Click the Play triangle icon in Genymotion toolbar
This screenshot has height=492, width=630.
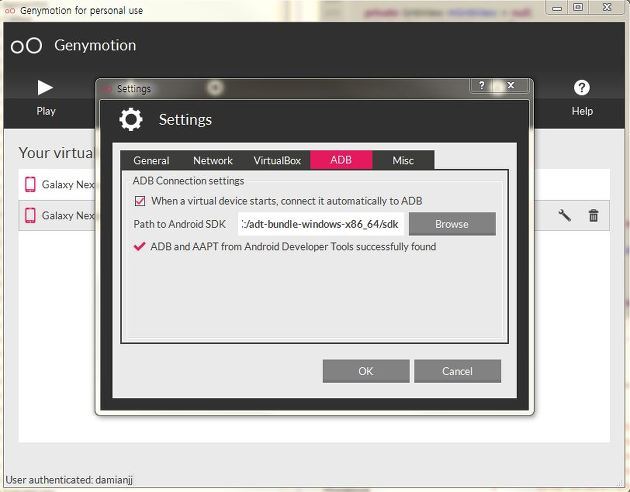click(x=45, y=88)
